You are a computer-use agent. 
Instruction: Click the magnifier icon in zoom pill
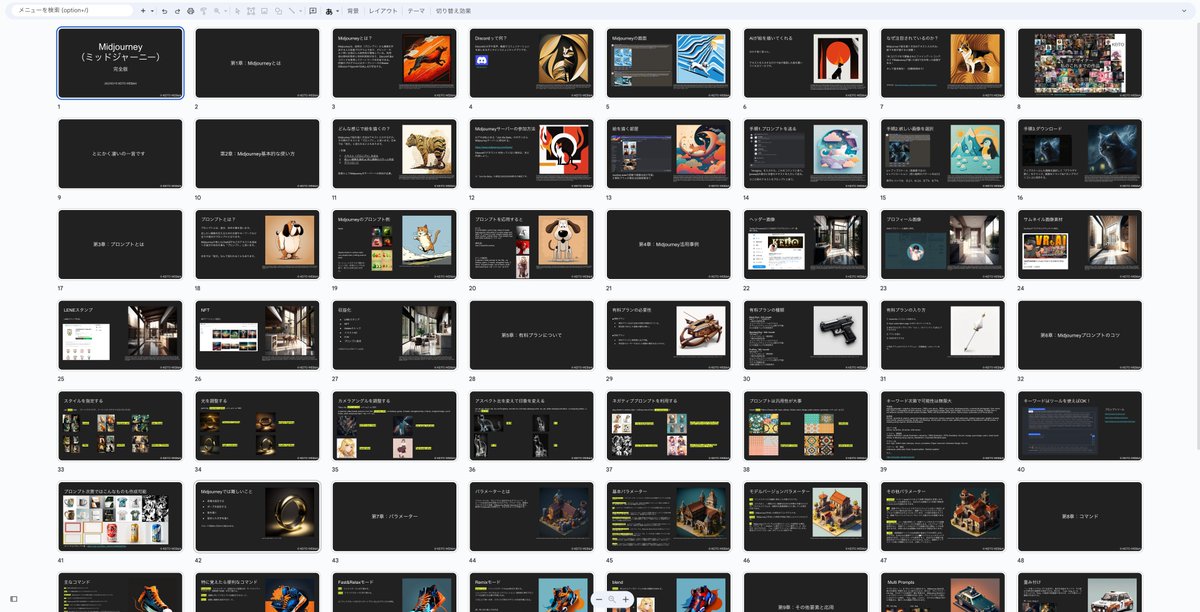tap(612, 598)
